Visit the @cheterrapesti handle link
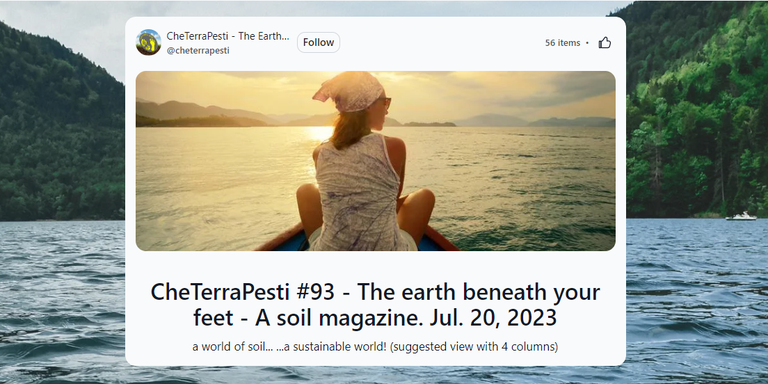 [198, 50]
